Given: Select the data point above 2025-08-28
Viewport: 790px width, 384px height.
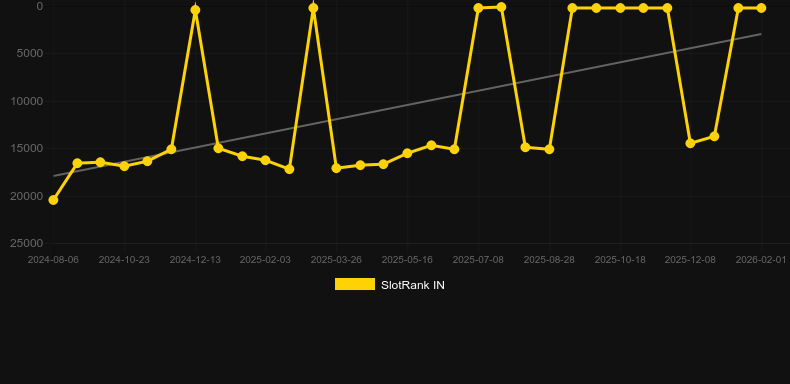Looking at the screenshot, I should [x=549, y=149].
